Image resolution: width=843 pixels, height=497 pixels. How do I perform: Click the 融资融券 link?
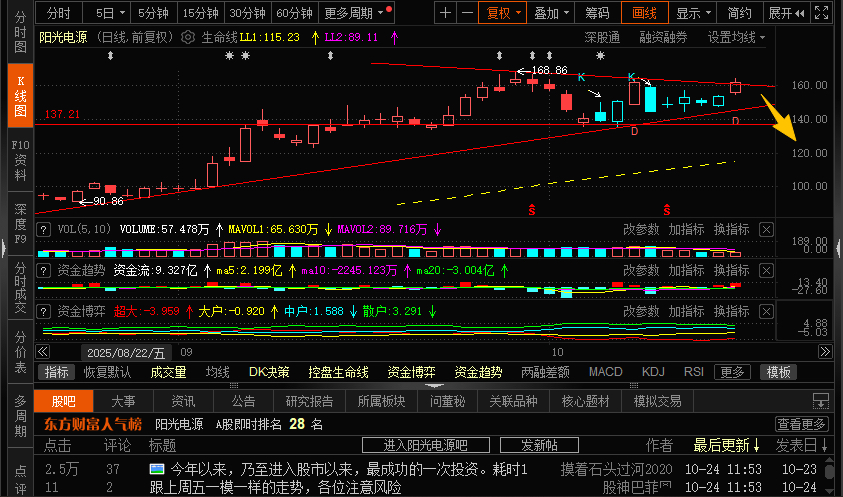(663, 37)
